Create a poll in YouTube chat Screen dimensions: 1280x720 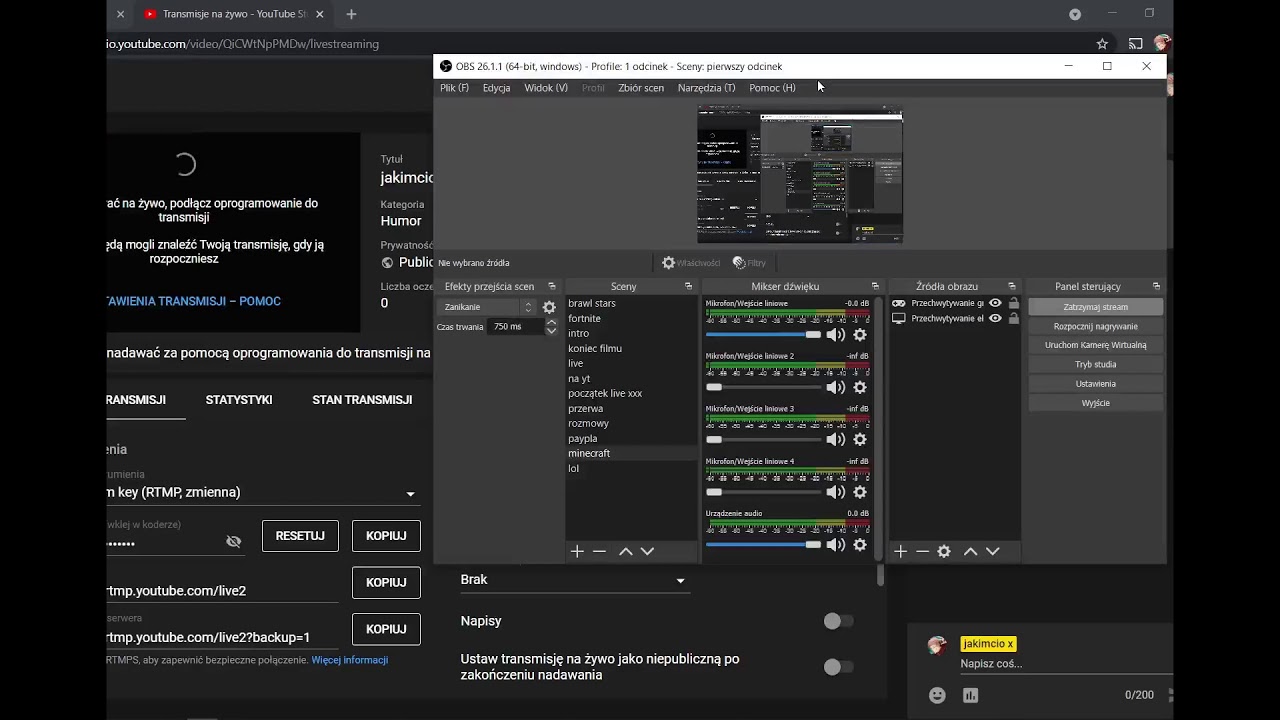click(970, 695)
